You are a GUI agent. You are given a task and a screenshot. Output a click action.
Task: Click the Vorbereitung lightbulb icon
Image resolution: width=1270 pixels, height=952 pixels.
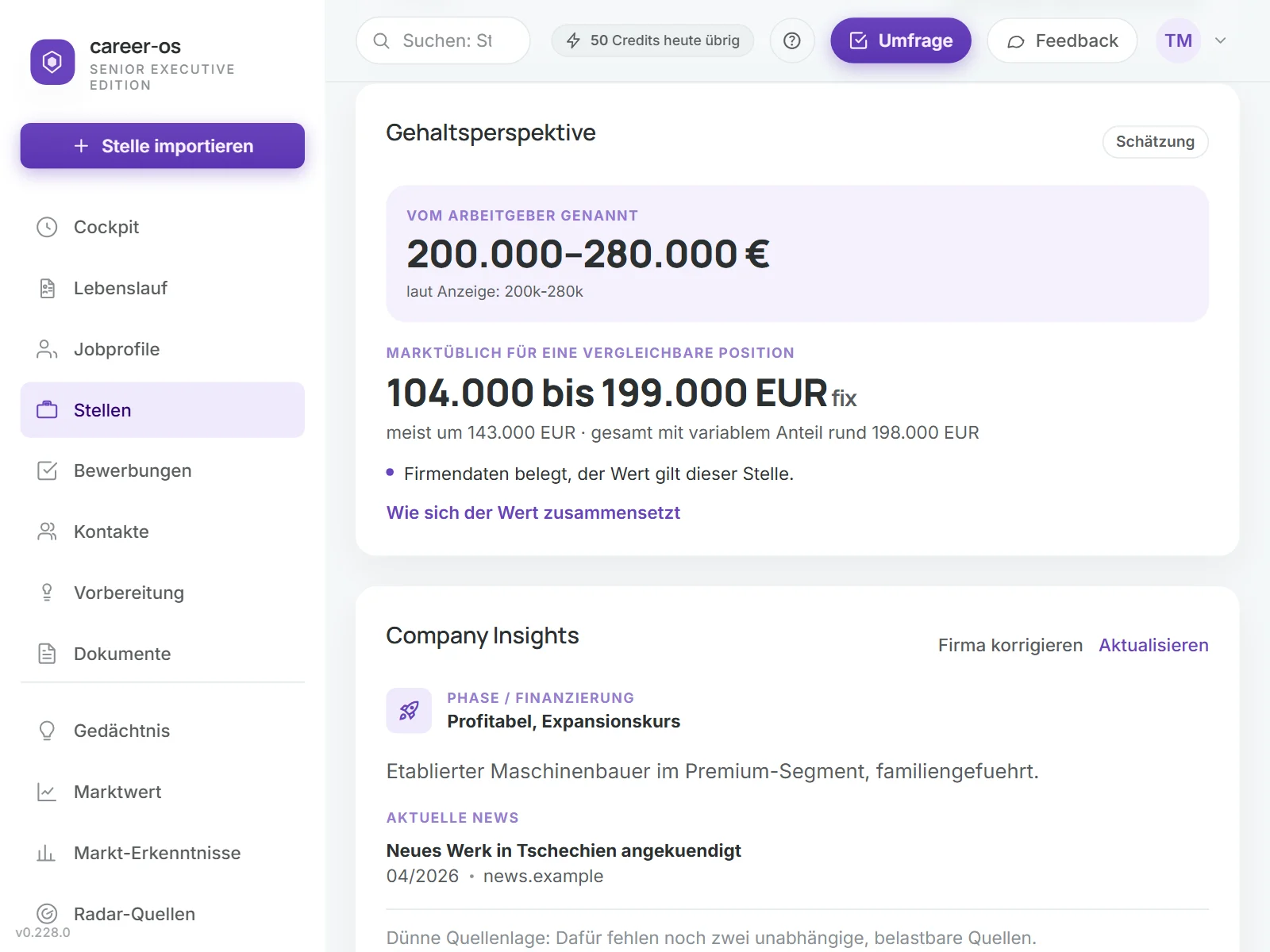click(47, 593)
